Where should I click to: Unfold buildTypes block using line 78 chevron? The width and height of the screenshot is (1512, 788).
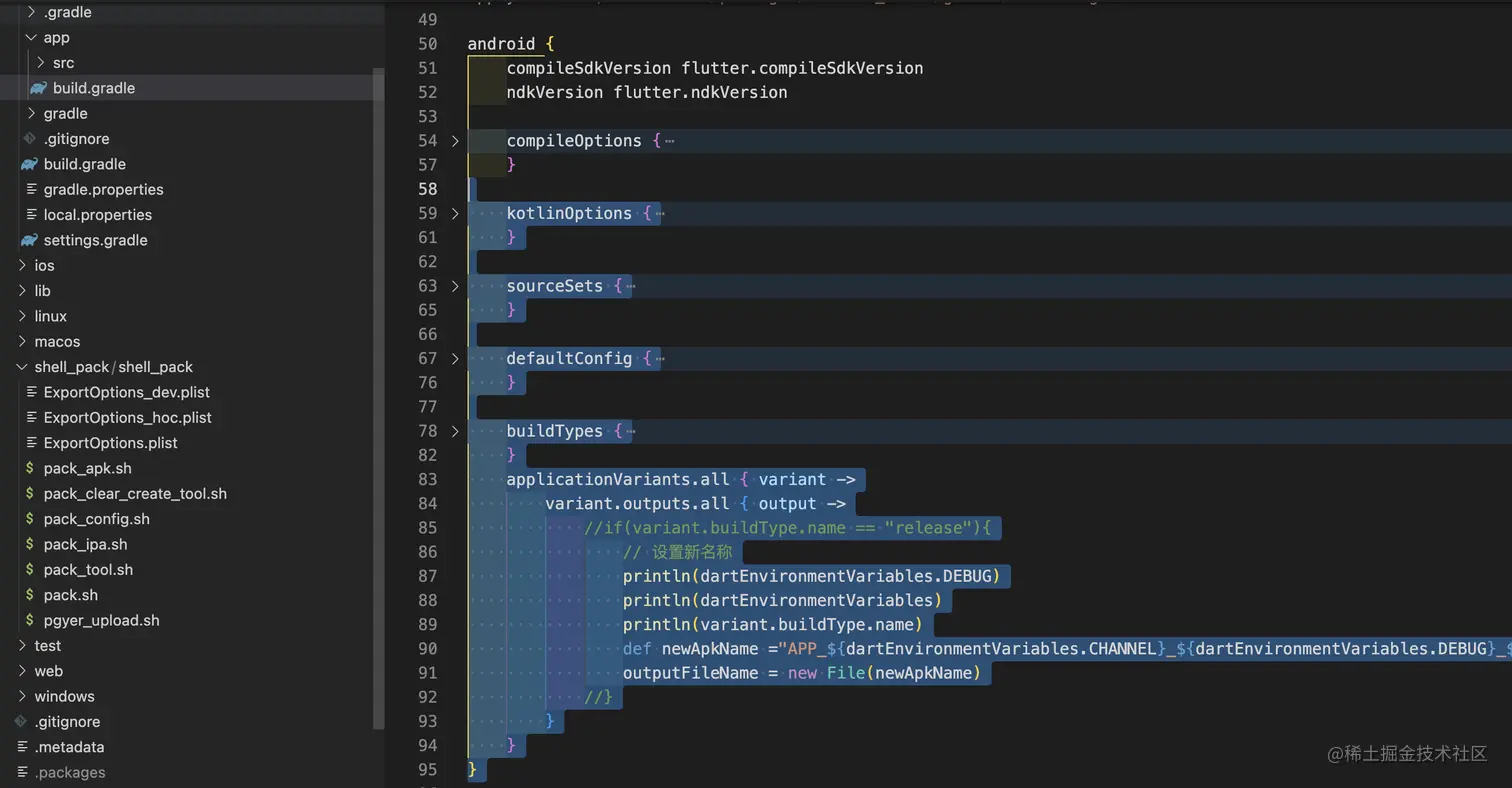[455, 431]
